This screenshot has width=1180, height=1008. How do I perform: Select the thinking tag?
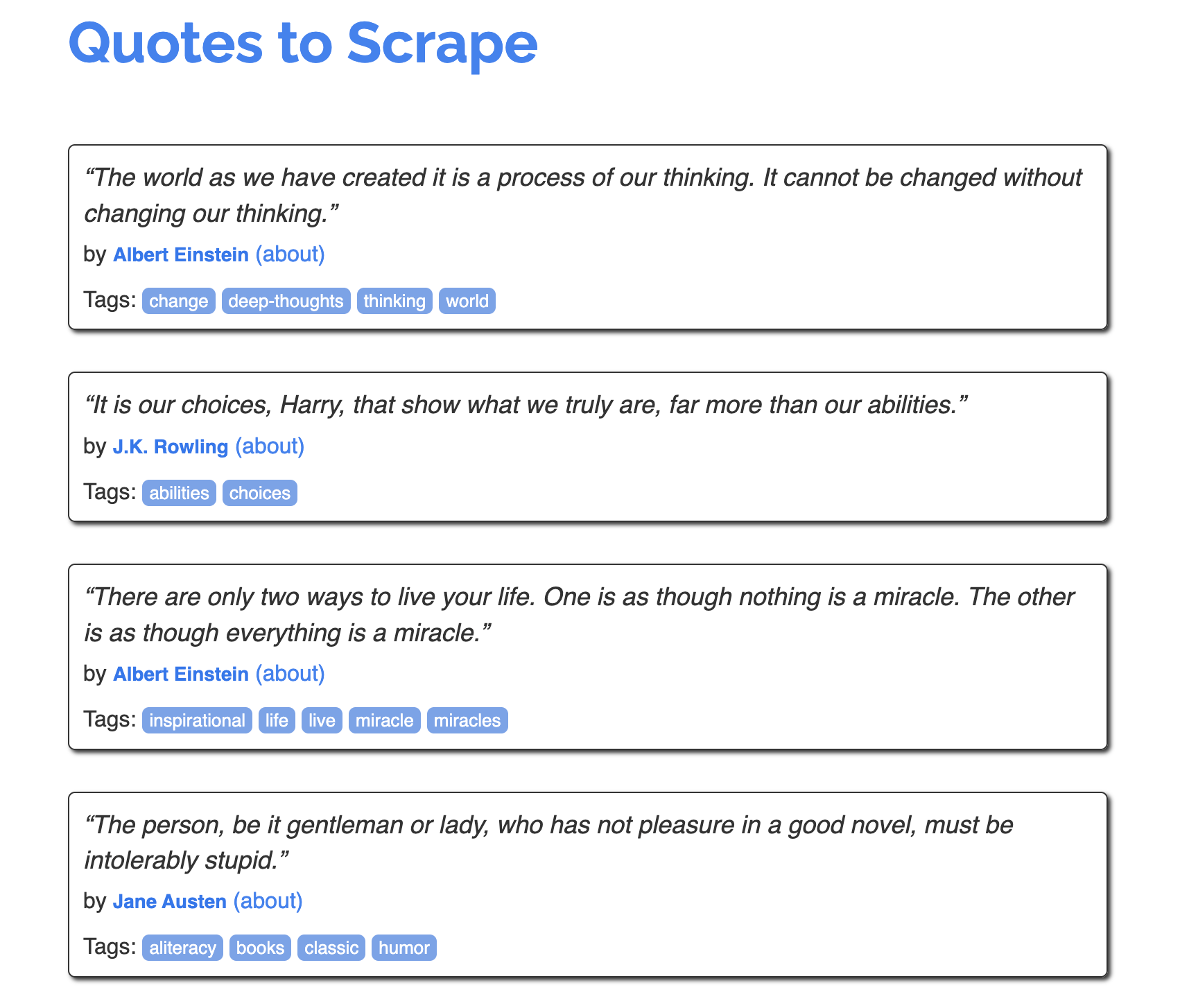(x=394, y=301)
